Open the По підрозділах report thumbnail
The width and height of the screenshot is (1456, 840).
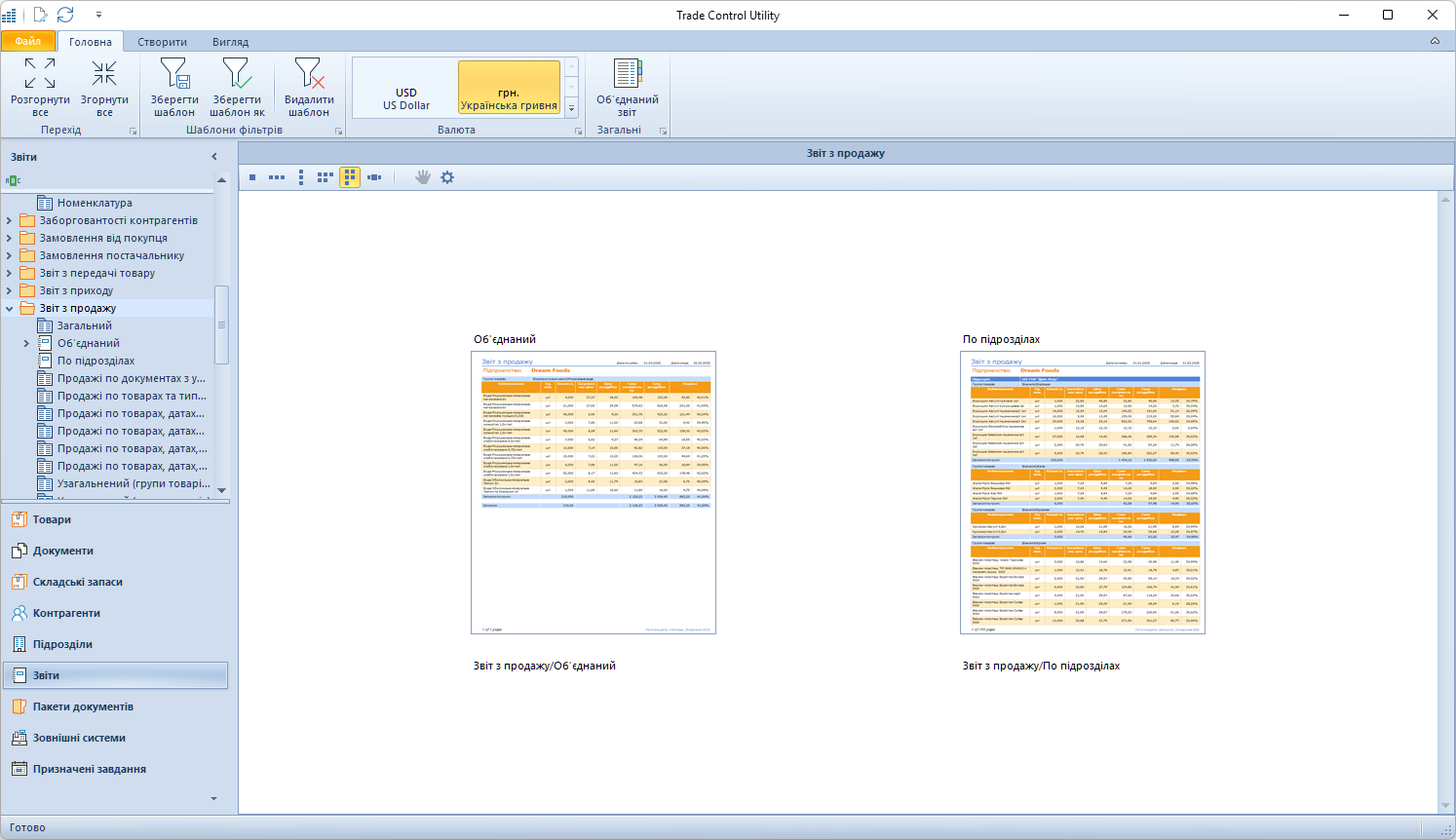pyautogui.click(x=1082, y=492)
